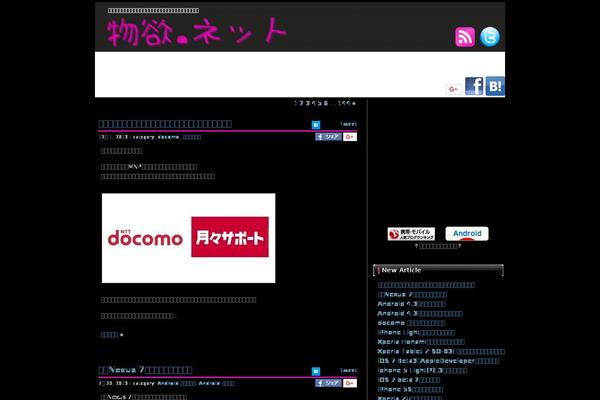The height and width of the screenshot is (400, 600).
Task: Go to page 4 in pagination
Action: click(x=314, y=103)
